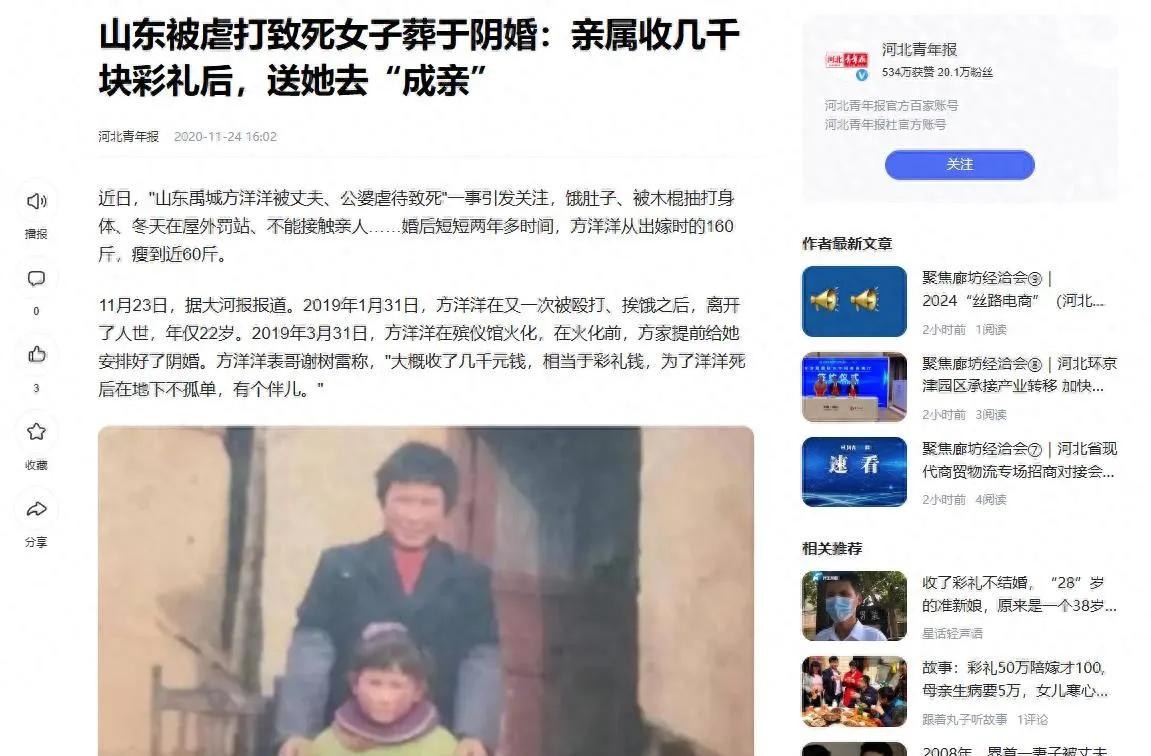Open 聚焦廊坊经洽会⑦ 河北省现代商贸物流 article
The image size is (1151, 756).
pyautogui.click(x=1019, y=459)
